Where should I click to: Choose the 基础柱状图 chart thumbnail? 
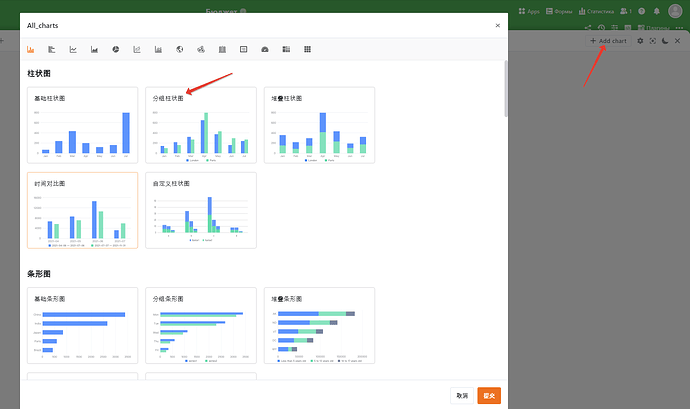coord(82,125)
